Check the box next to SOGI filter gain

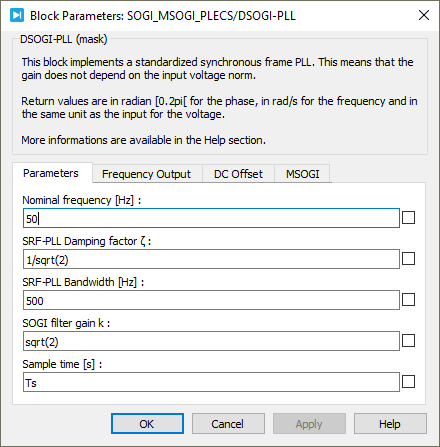408,341
